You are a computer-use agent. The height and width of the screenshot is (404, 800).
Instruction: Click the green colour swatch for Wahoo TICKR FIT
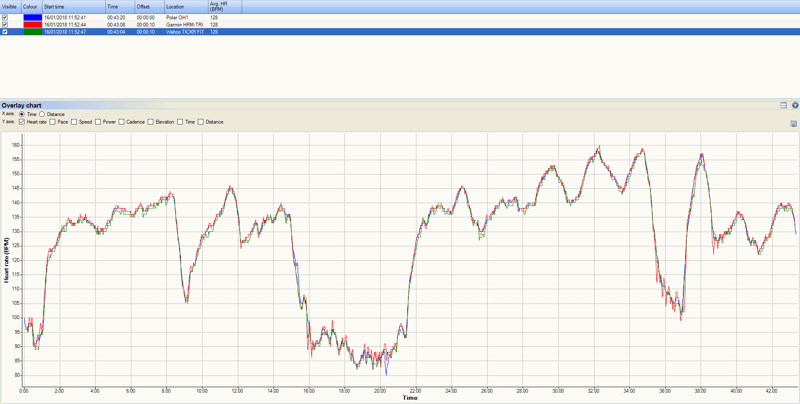click(33, 32)
